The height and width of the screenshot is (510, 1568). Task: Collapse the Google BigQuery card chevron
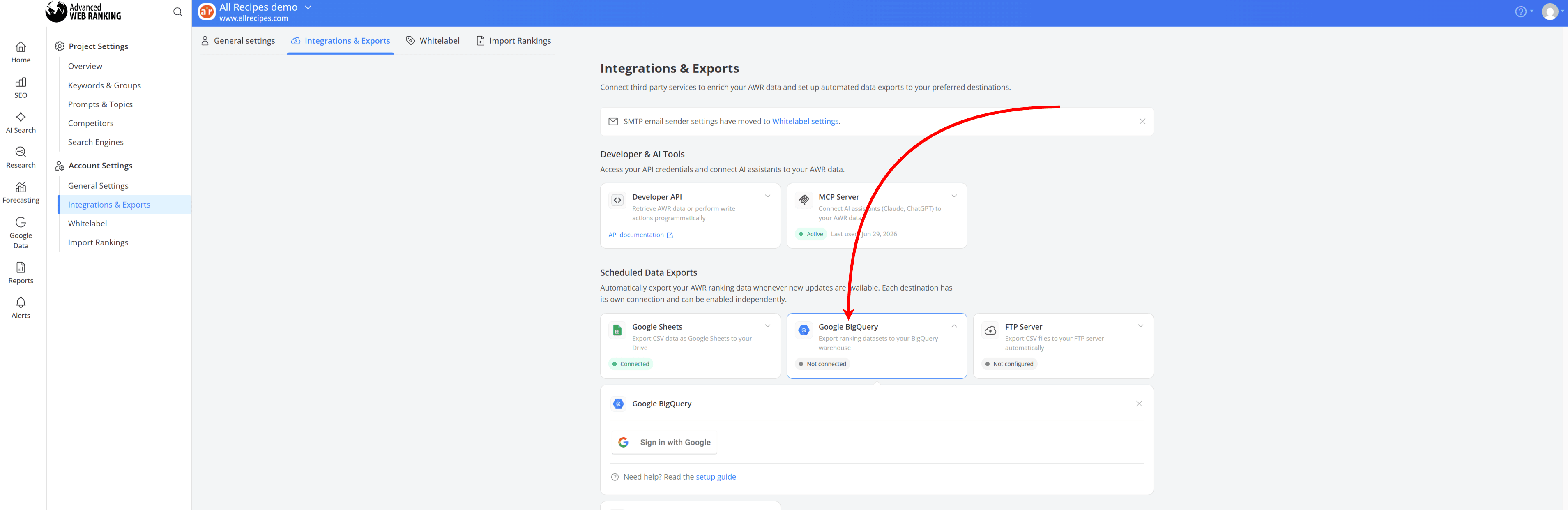coord(954,326)
